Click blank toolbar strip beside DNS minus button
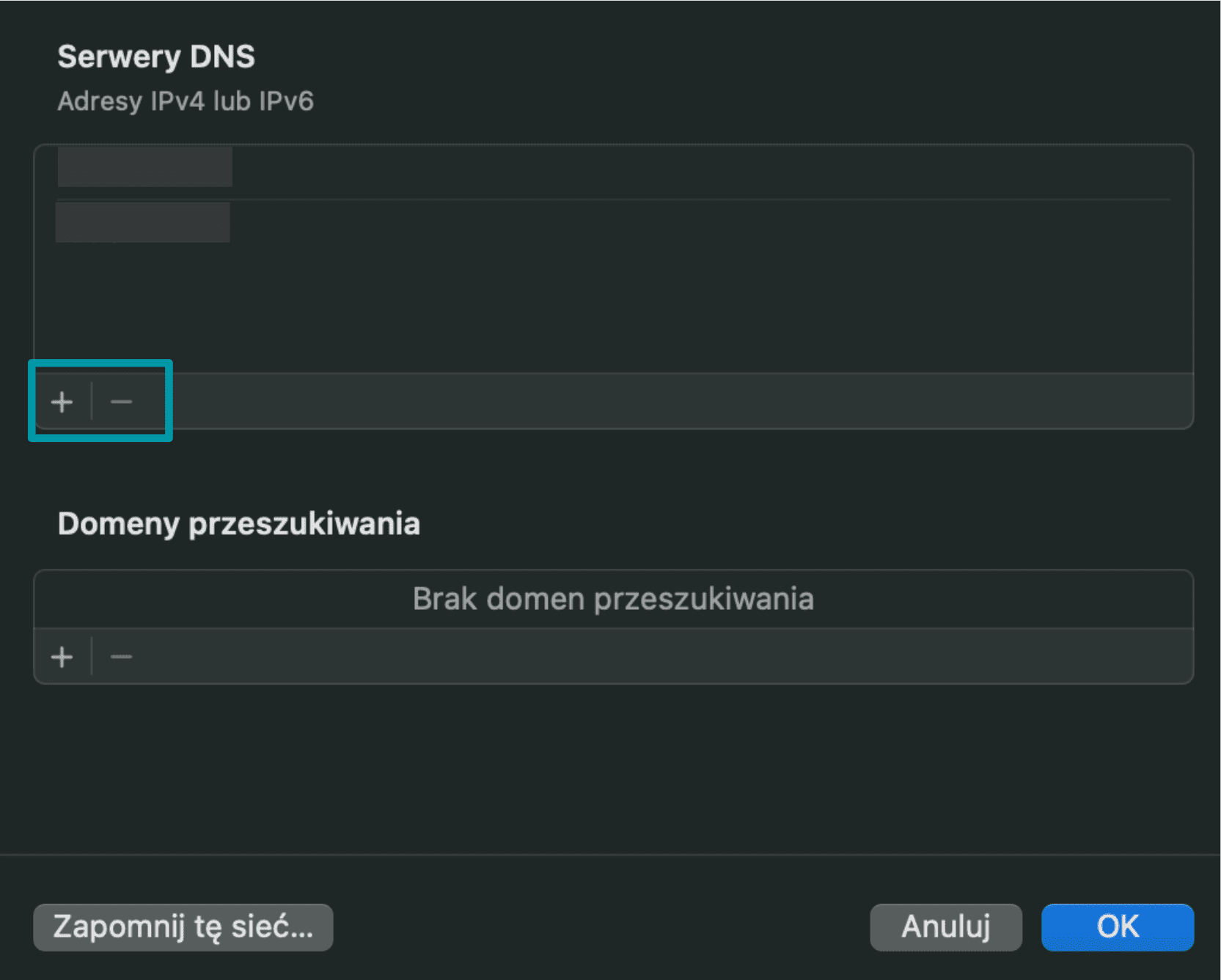Screen dimensions: 1221x980 (660, 402)
